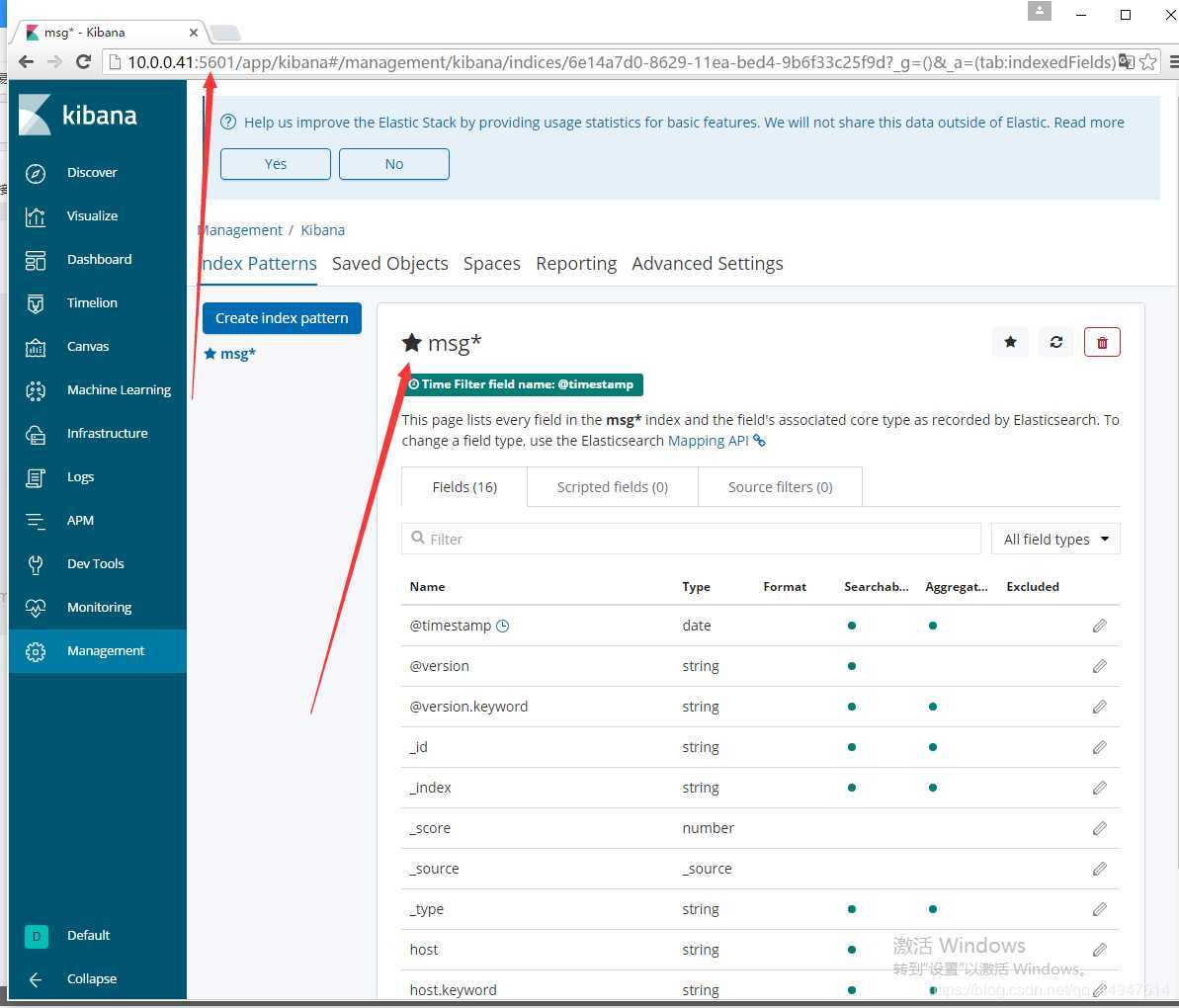Click the Create index pattern button
Screen dimensions: 1179x1008
tap(282, 318)
